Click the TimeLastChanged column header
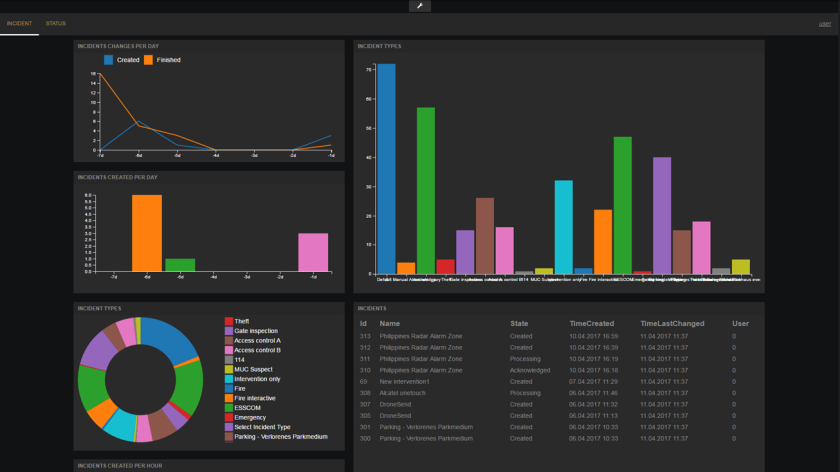 coord(671,324)
